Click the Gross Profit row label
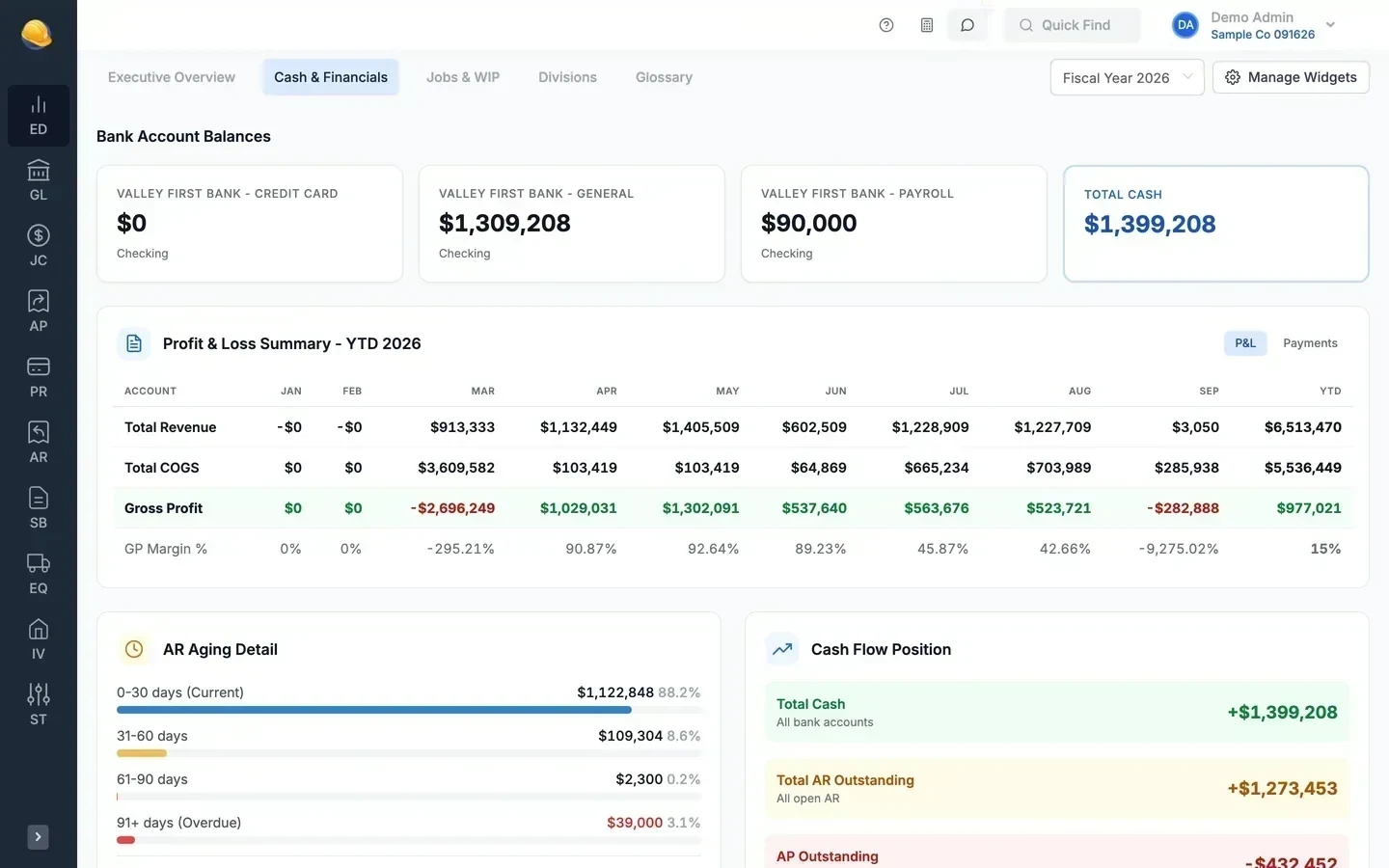Image resolution: width=1389 pixels, height=868 pixels. click(x=163, y=508)
